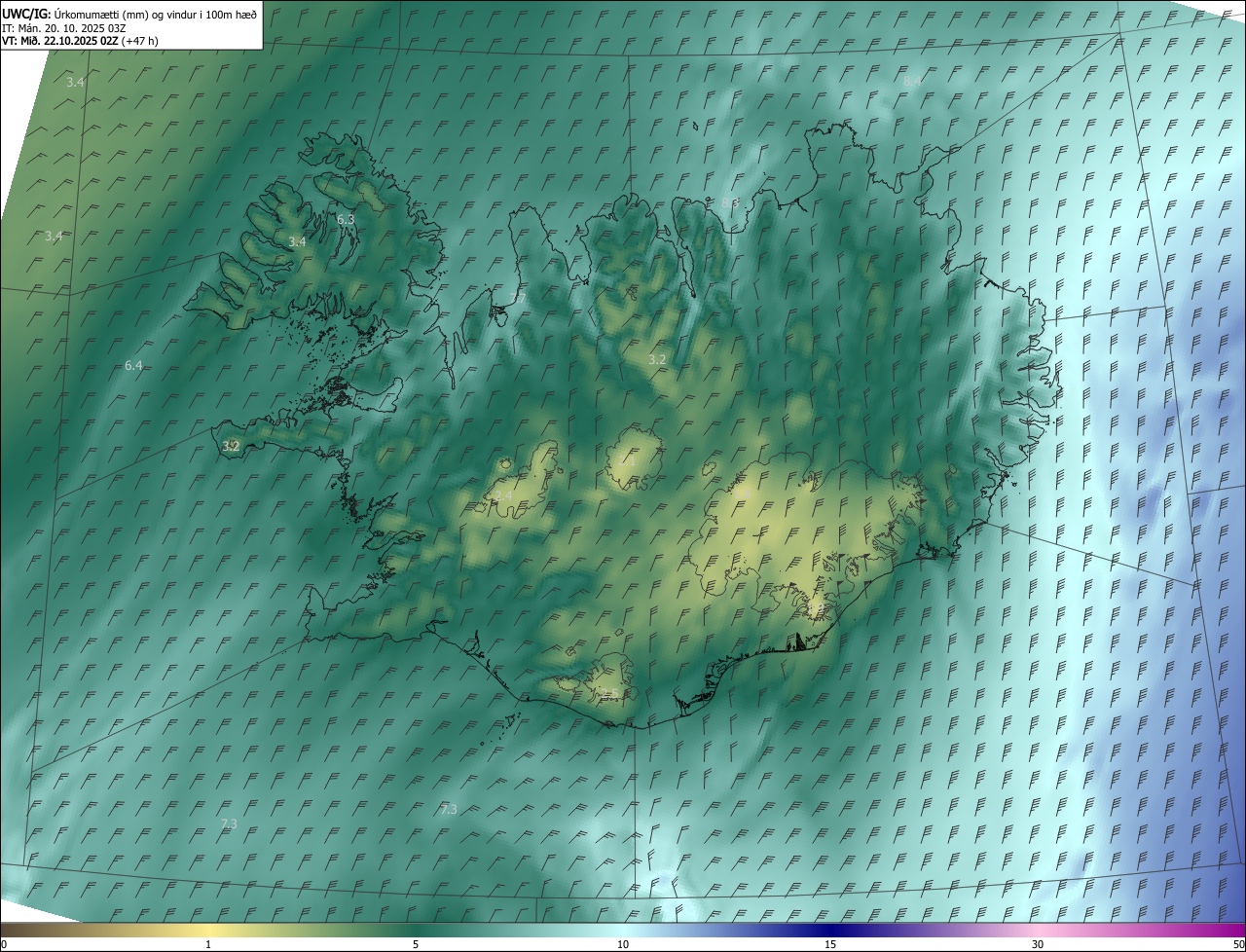Viewport: 1246px width, 952px height.
Task: Click the '2.4' value label on the map
Action: [x=503, y=496]
